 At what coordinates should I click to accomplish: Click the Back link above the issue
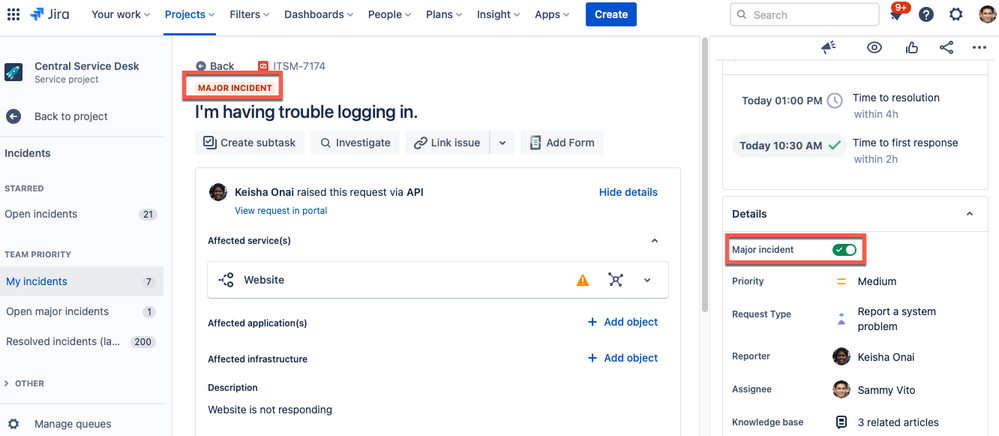click(x=215, y=66)
